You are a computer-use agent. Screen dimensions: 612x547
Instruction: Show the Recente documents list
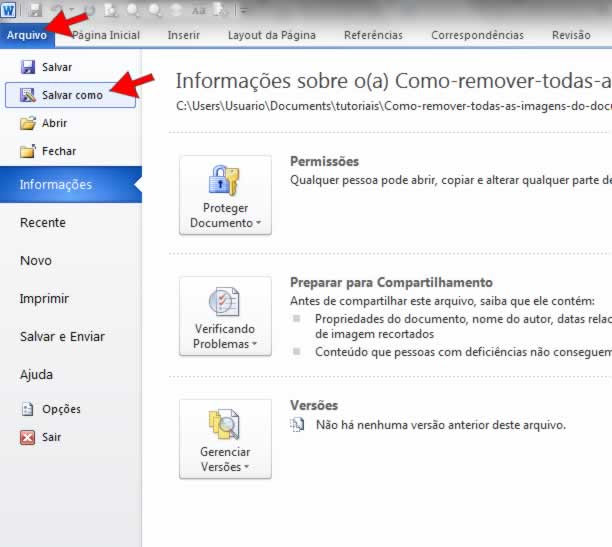tap(43, 223)
